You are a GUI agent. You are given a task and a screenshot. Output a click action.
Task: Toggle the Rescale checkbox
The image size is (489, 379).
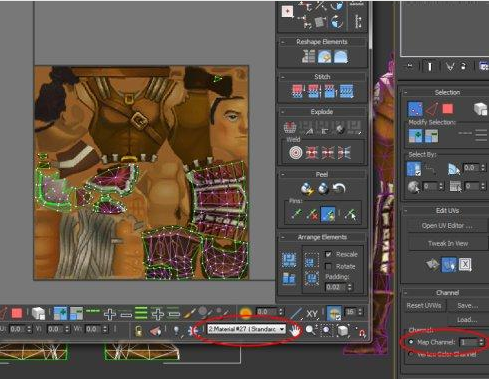pyautogui.click(x=328, y=254)
